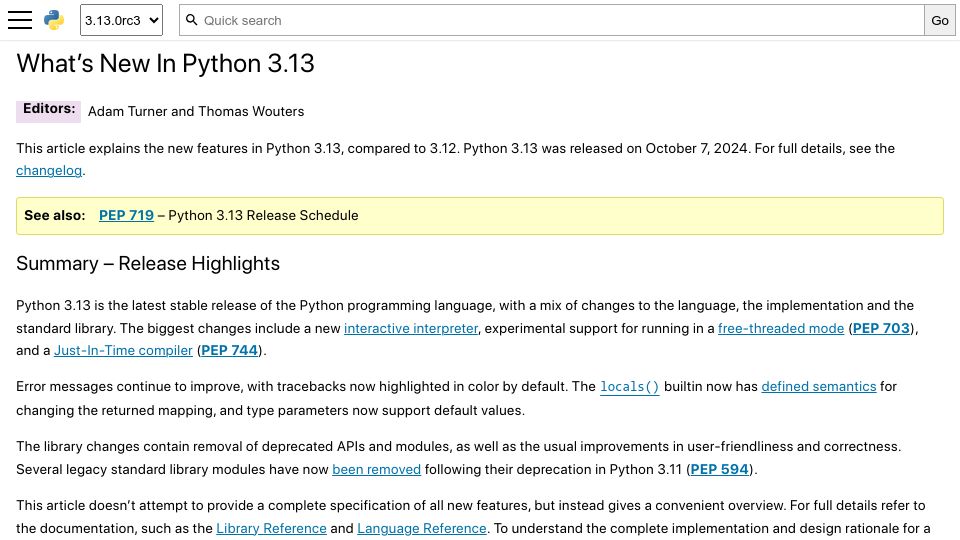Click the magnifier icon in search bar
The width and height of the screenshot is (960, 540).
point(192,20)
